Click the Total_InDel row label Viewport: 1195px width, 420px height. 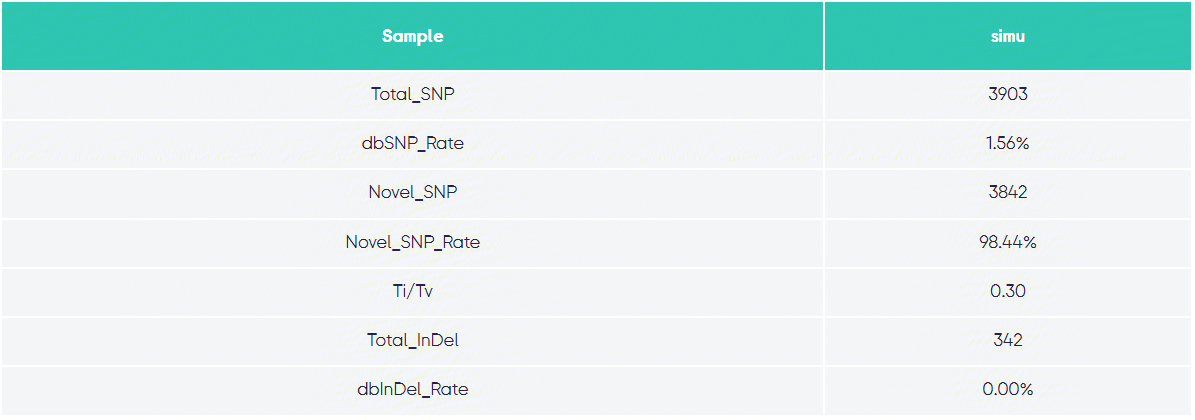pos(412,340)
